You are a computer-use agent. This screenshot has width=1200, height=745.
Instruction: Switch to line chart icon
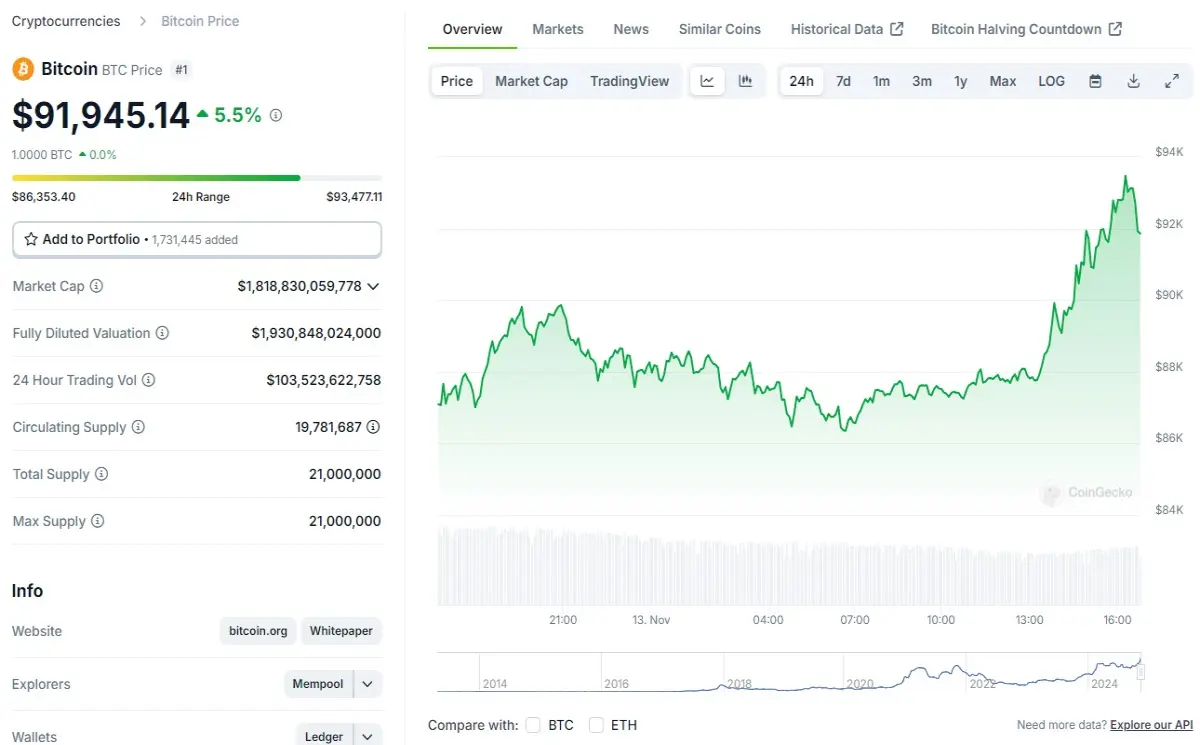coord(707,81)
